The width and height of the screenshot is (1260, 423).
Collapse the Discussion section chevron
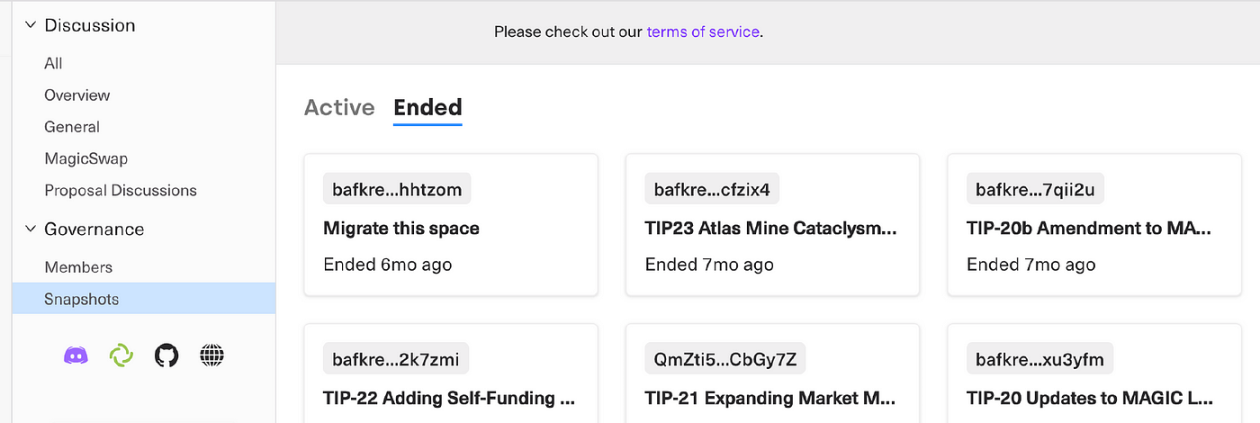click(30, 25)
